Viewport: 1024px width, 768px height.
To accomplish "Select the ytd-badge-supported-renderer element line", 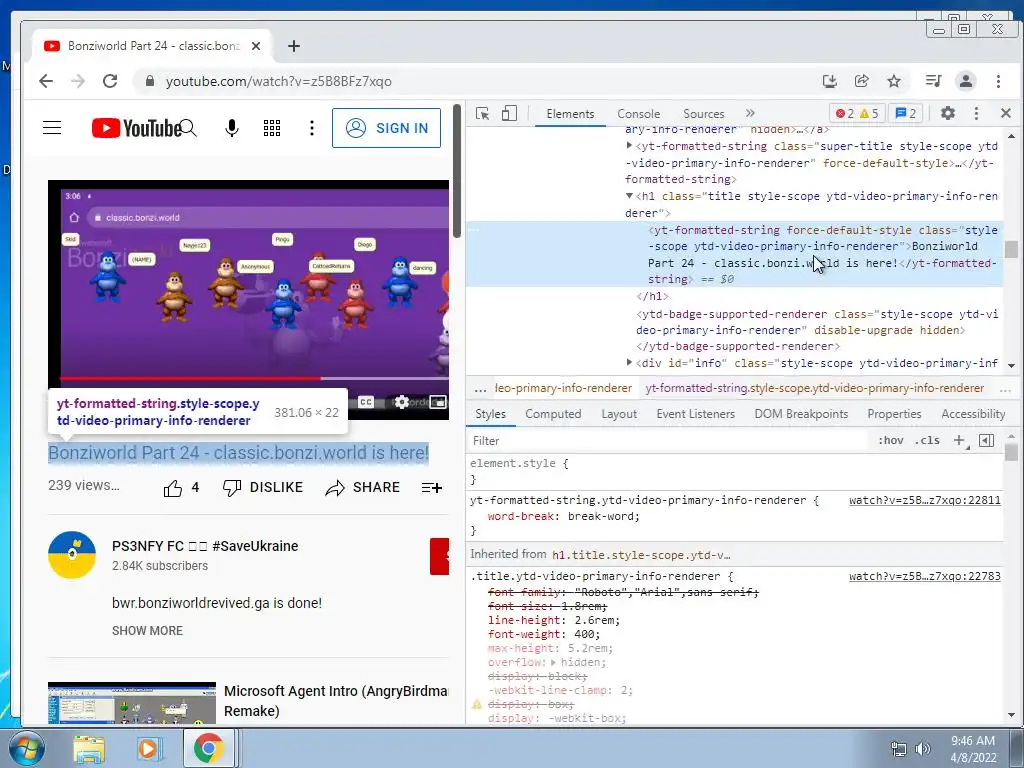I will tap(817, 330).
